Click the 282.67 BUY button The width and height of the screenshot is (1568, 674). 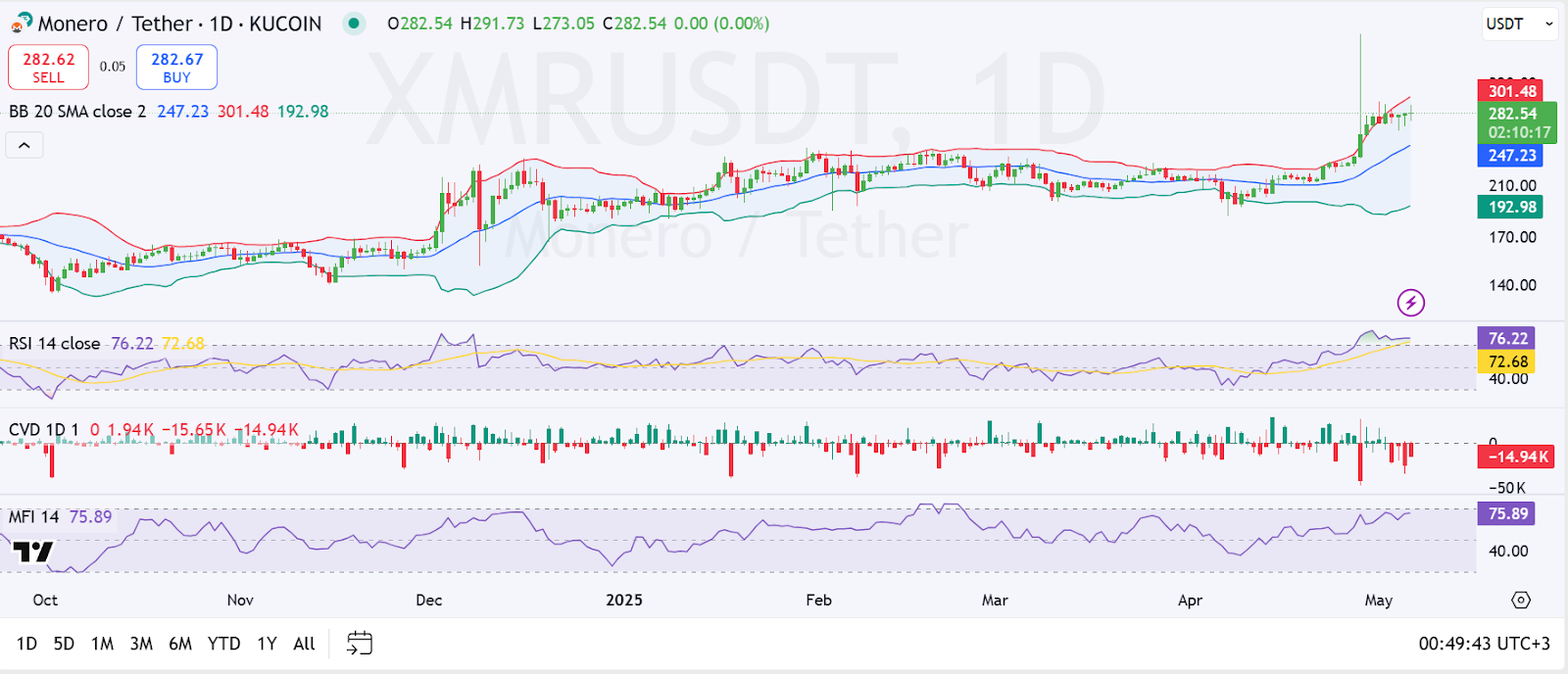(176, 68)
